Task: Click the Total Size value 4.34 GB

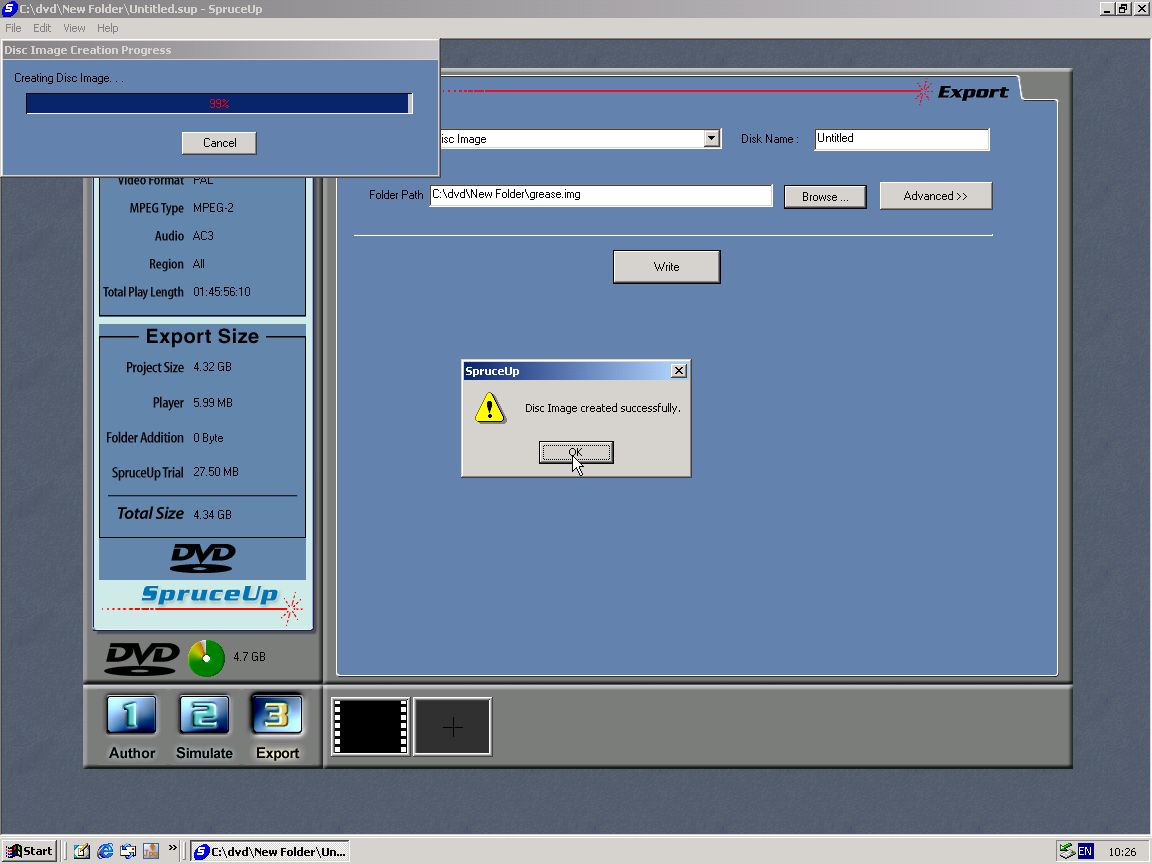Action: pyautogui.click(x=212, y=514)
